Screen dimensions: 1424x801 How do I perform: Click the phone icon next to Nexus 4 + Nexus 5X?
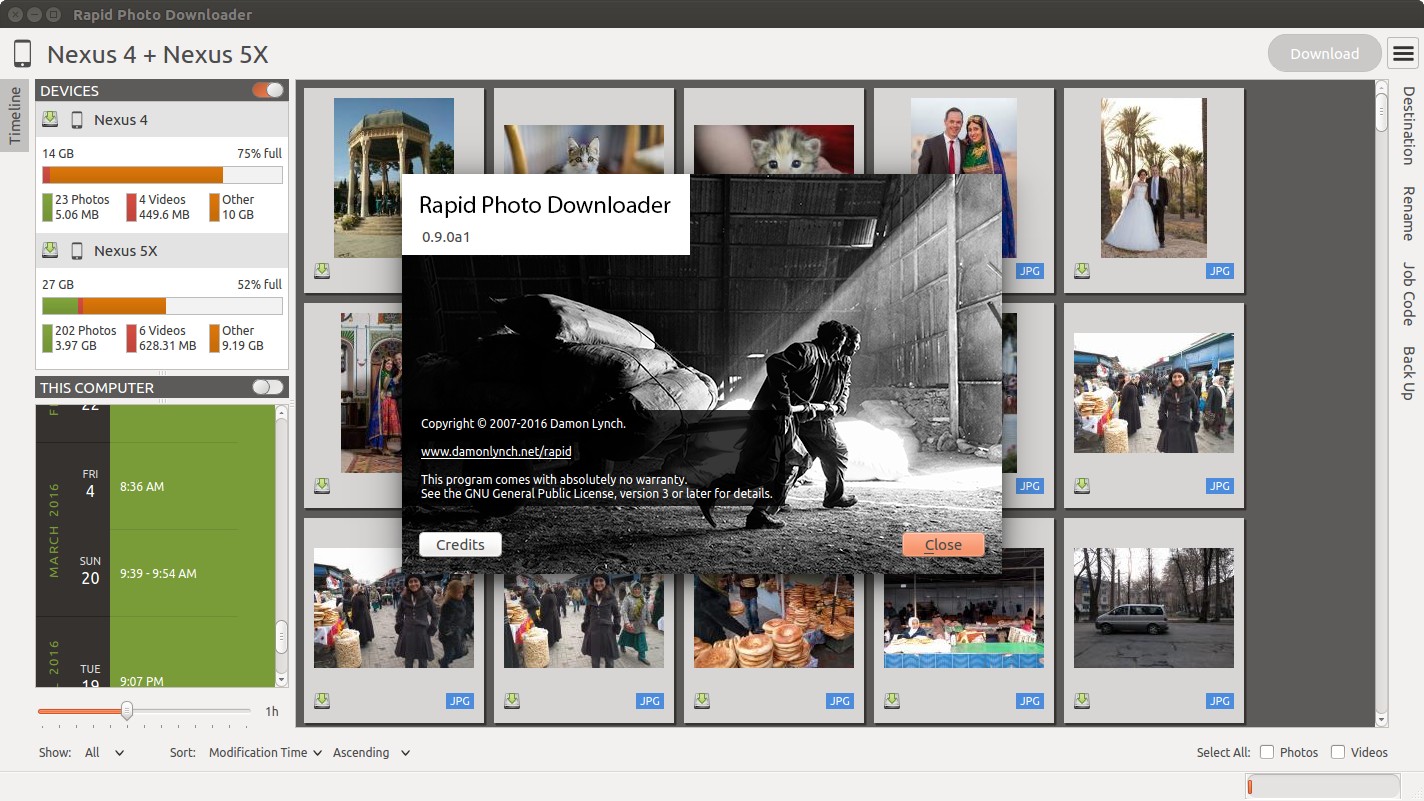click(x=21, y=53)
